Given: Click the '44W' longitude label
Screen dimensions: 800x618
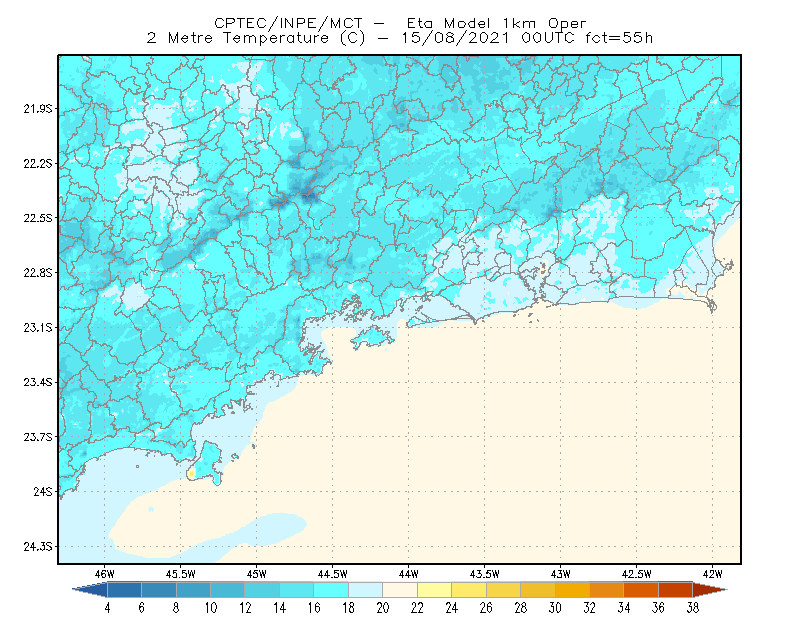Looking at the screenshot, I should tap(408, 574).
